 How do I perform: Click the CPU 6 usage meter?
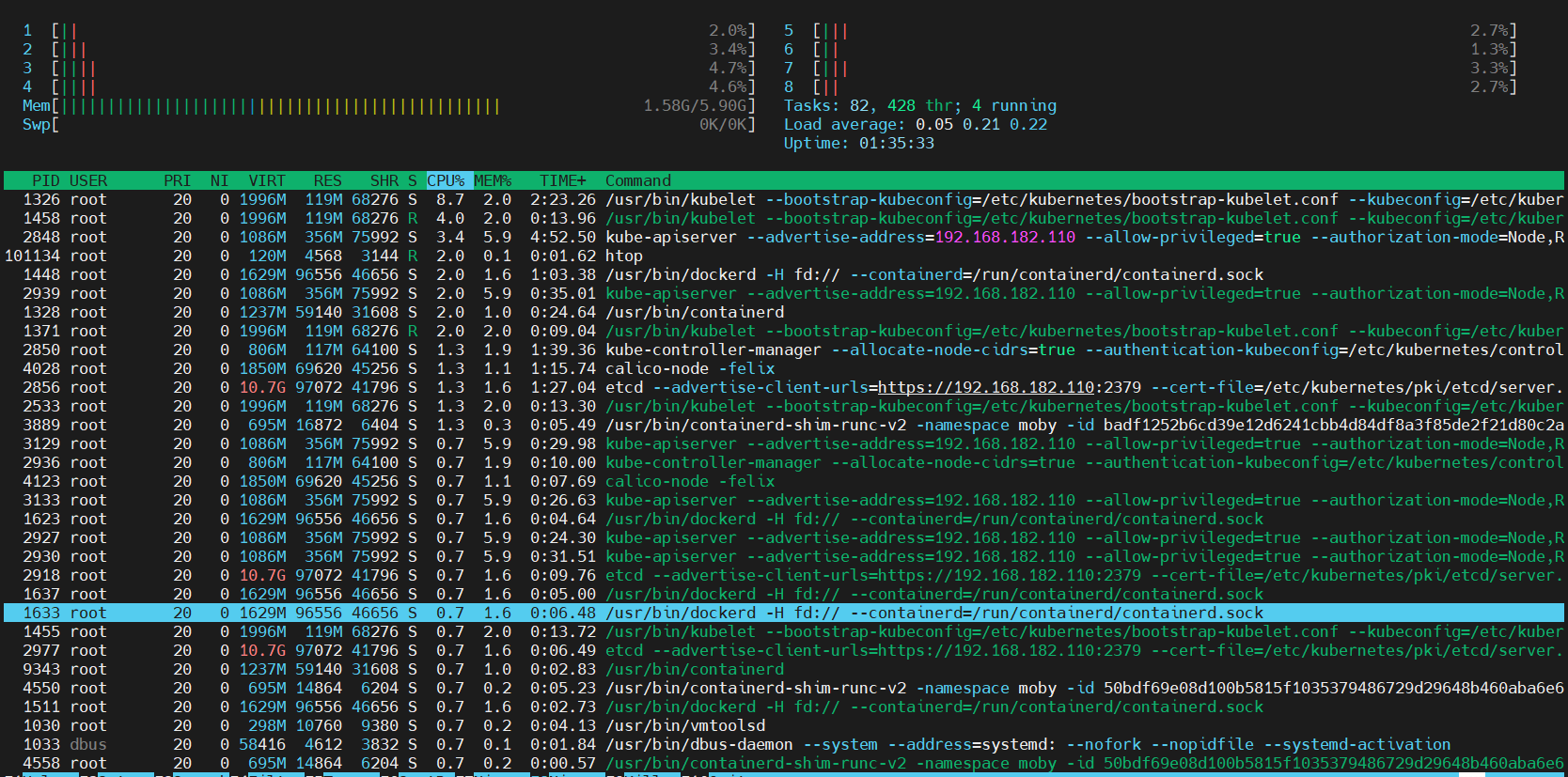pyautogui.click(x=1151, y=49)
